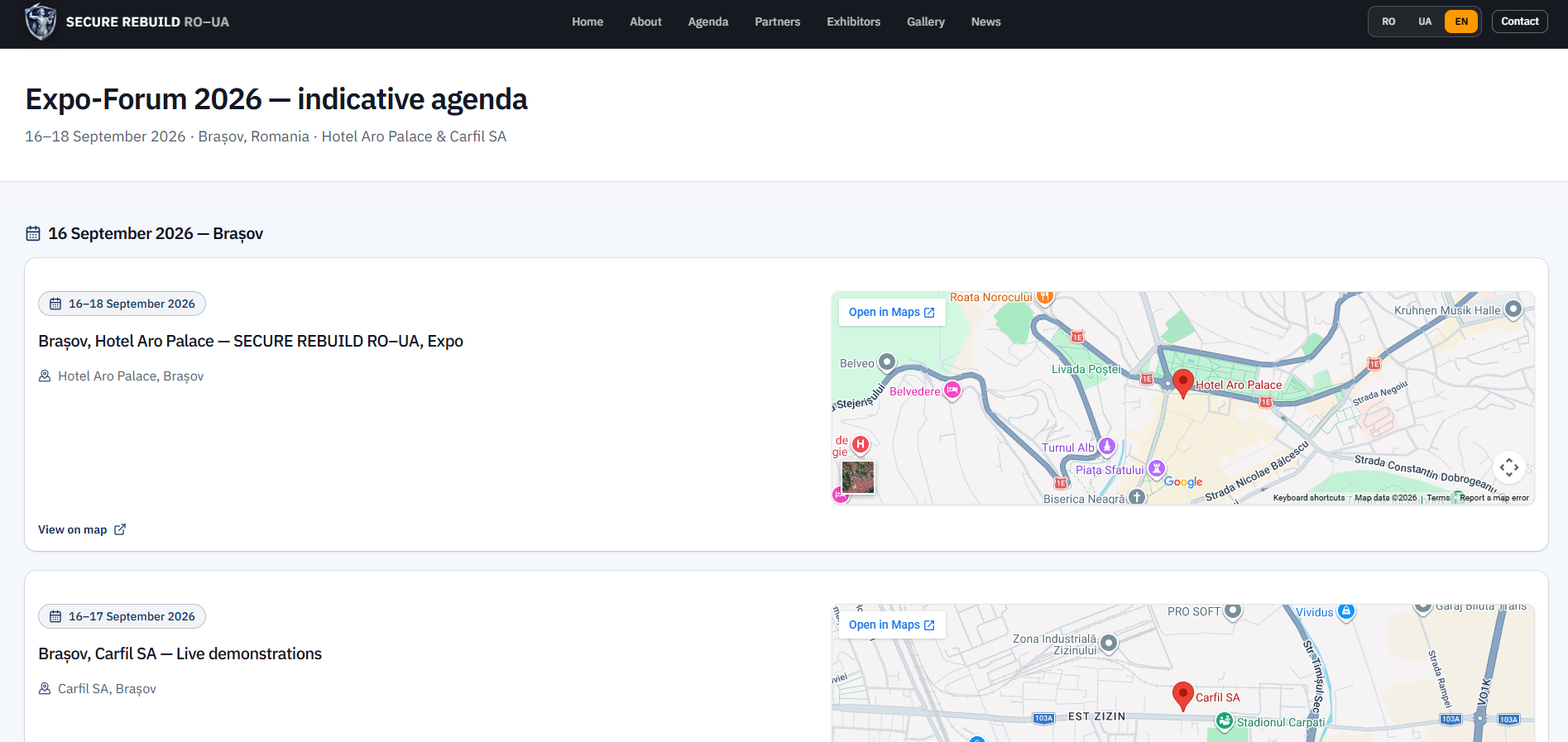Viewport: 1568px width, 742px height.
Task: Click the Expo-Forum 2026 indicative agenda heading
Action: pos(276,99)
